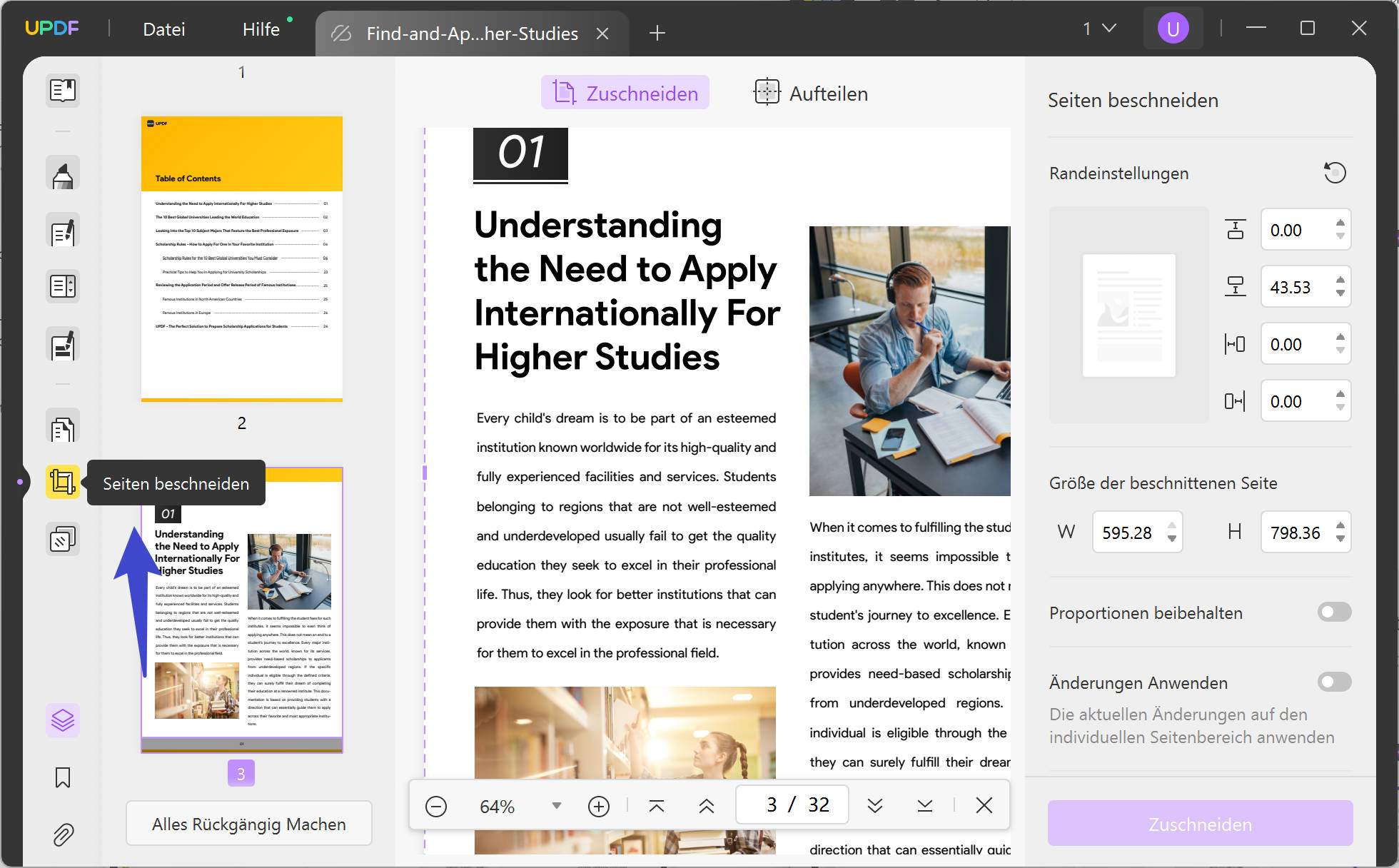Increase the width W value
This screenshot has height=868, width=1399.
coord(1172,525)
